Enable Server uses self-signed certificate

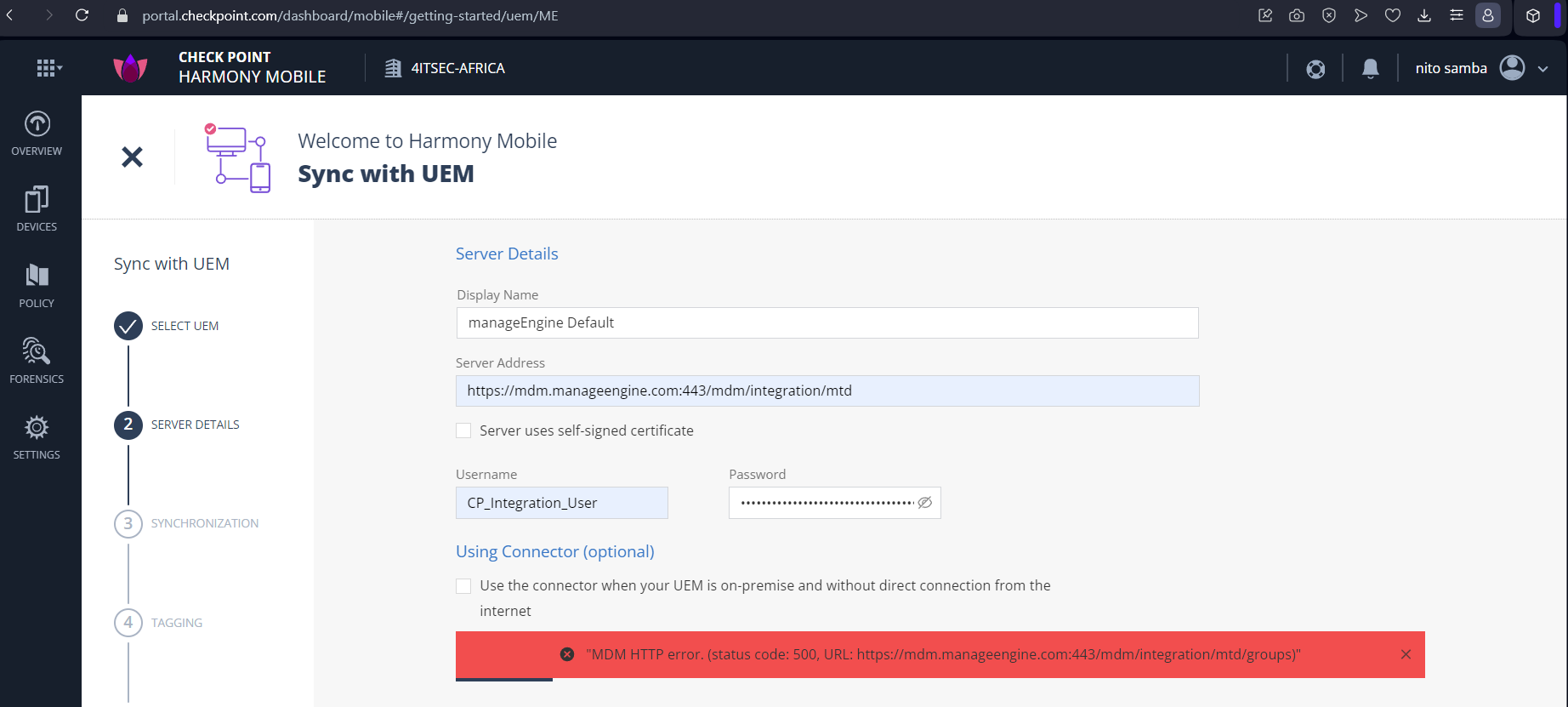(463, 430)
